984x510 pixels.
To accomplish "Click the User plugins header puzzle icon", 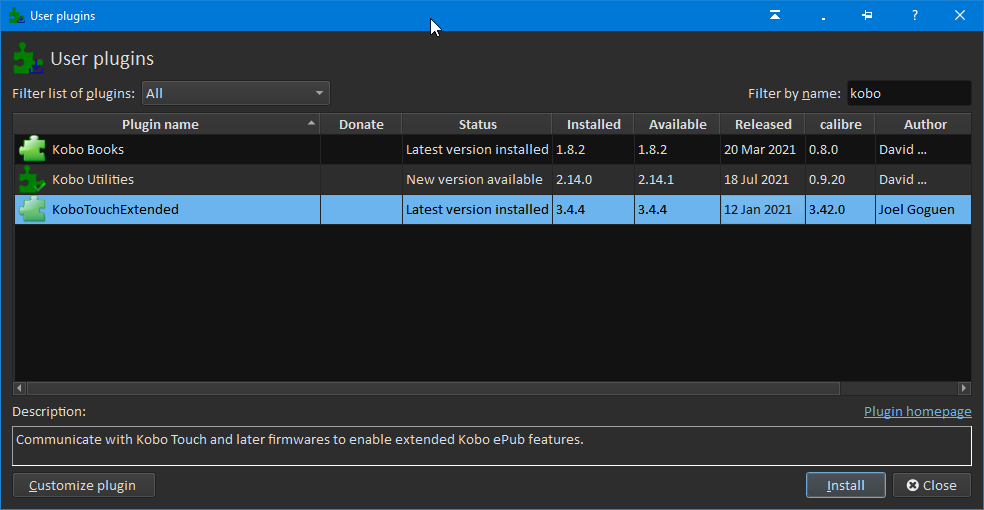I will tap(28, 58).
